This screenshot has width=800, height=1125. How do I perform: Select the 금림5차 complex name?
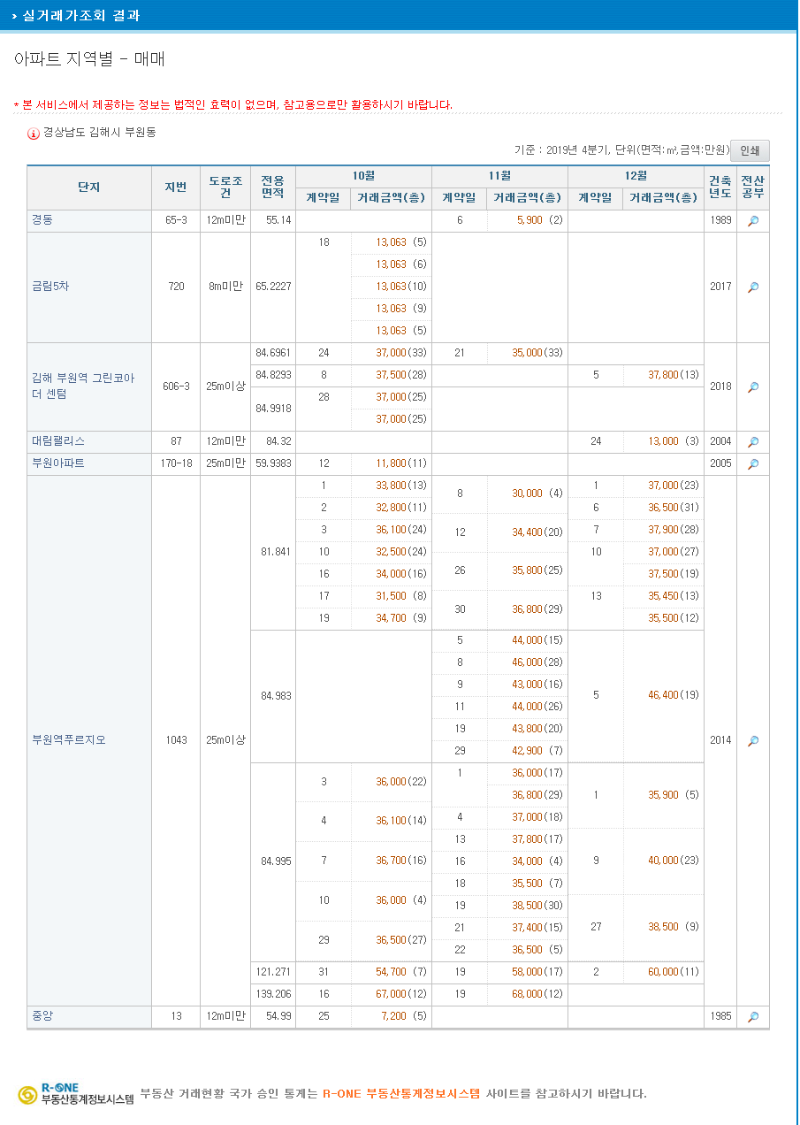tap(48, 286)
